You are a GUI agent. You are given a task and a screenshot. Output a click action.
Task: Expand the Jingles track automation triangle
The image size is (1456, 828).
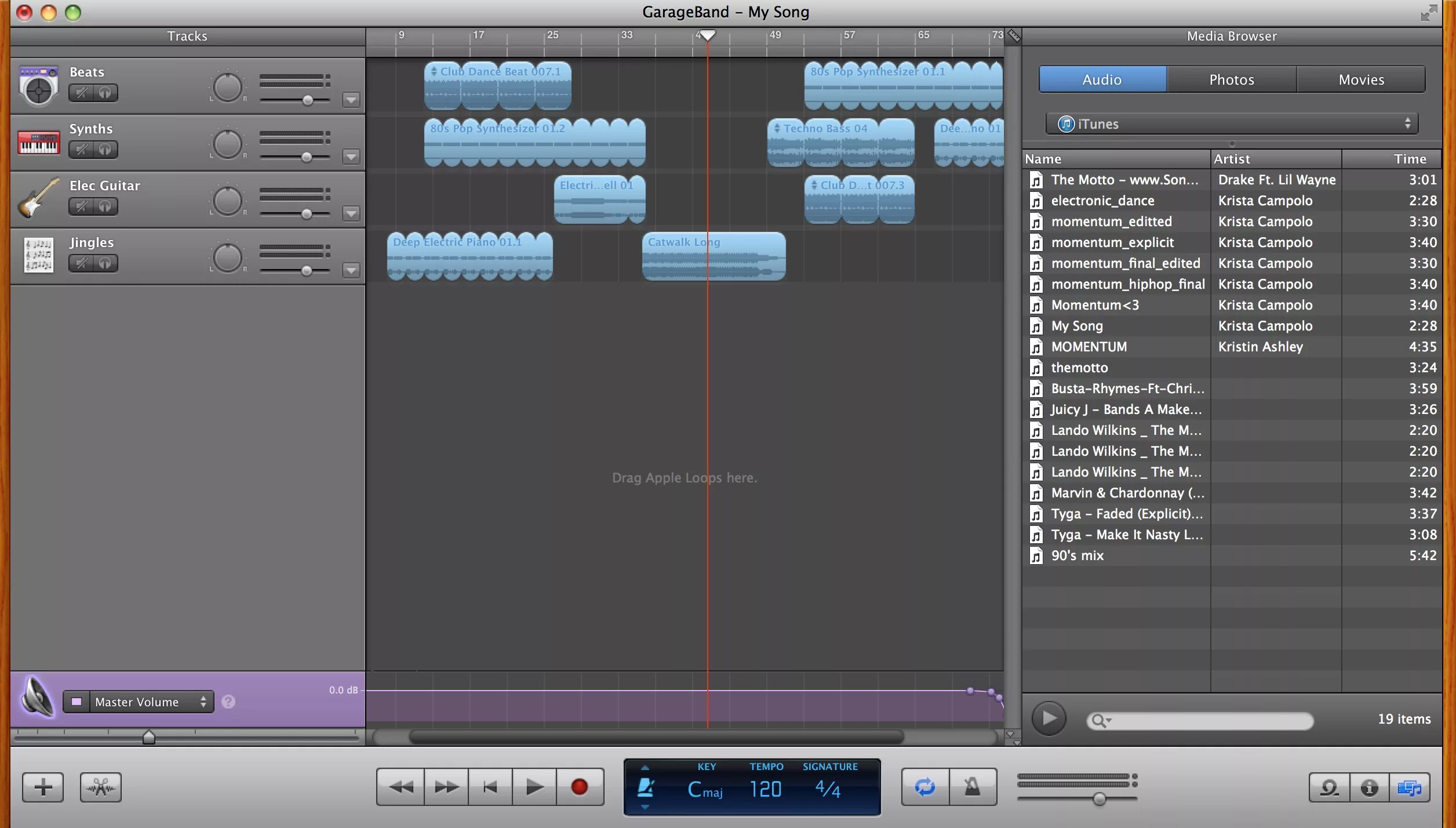coord(351,270)
